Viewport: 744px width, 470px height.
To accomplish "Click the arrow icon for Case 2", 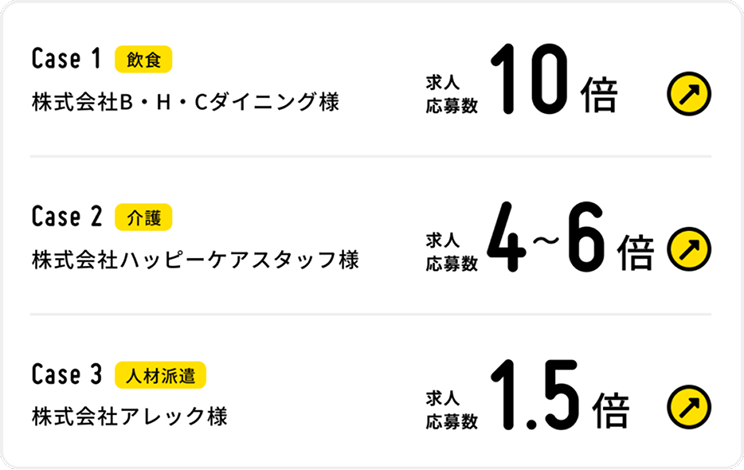I will point(688,246).
